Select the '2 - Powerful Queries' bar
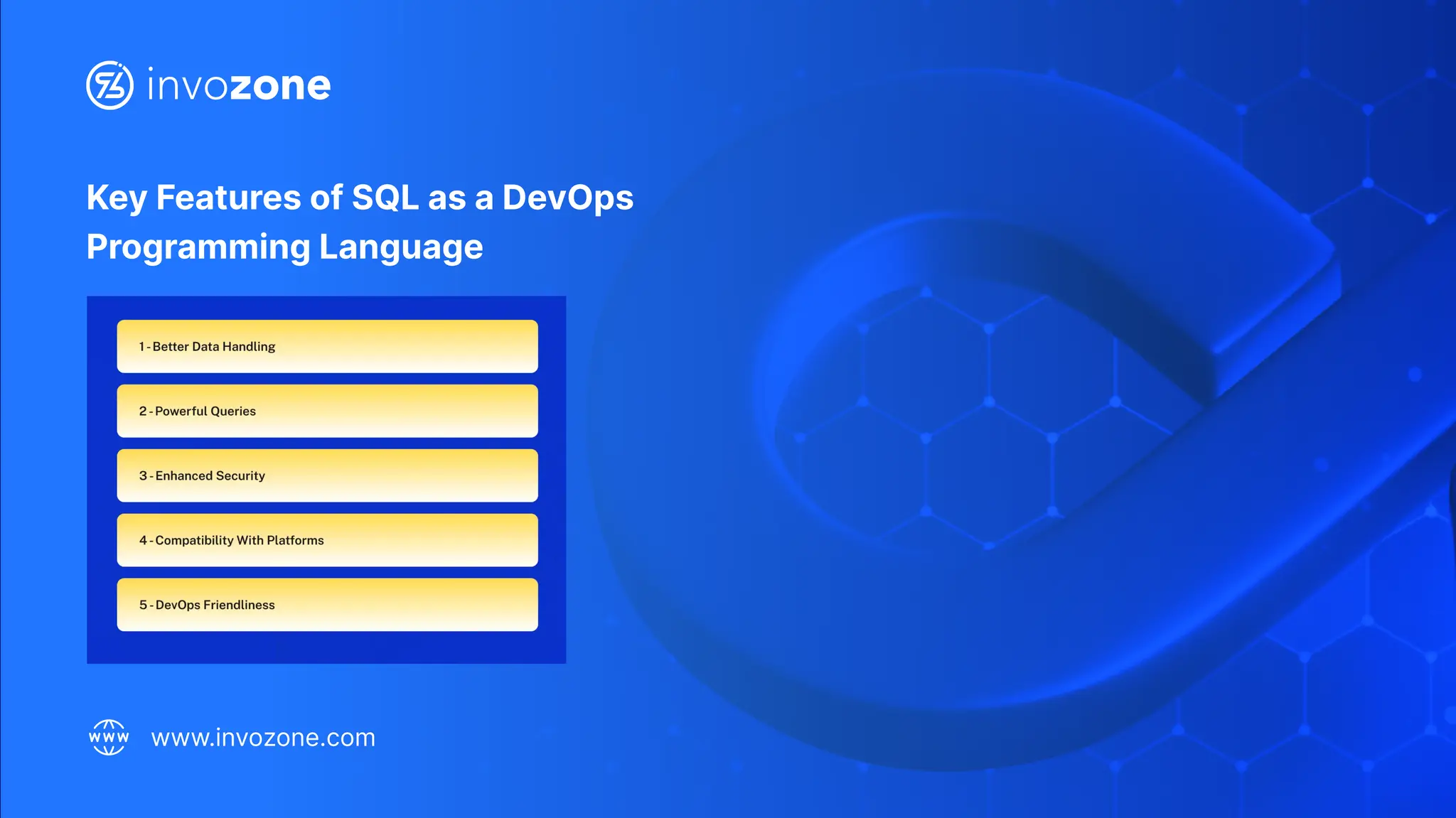The height and width of the screenshot is (818, 1456). (x=327, y=411)
